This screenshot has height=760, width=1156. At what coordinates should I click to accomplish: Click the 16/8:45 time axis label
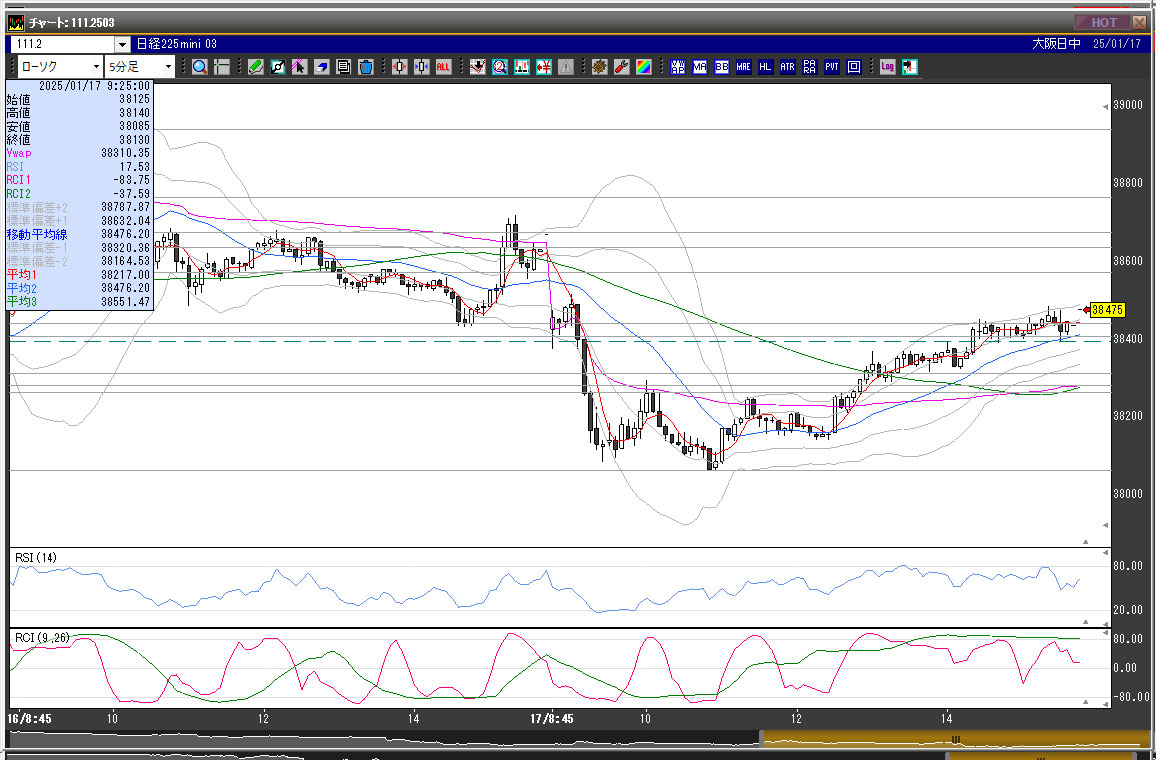tap(29, 718)
